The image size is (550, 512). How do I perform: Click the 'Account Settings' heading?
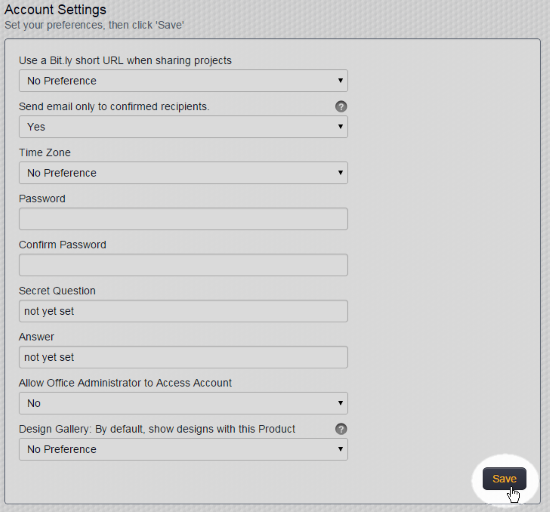tap(55, 9)
